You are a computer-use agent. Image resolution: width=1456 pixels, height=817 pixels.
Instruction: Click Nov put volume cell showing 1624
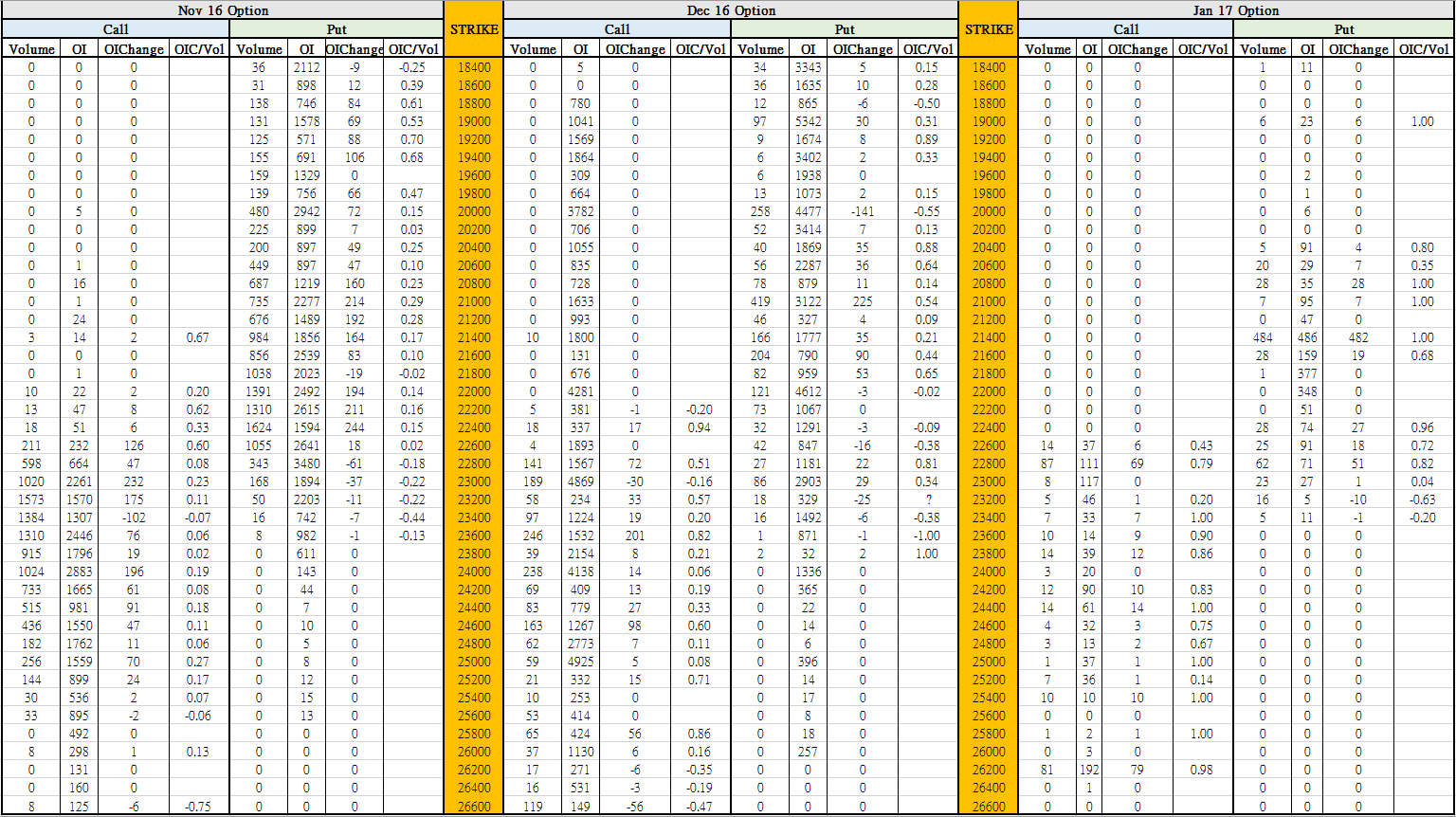tap(259, 427)
